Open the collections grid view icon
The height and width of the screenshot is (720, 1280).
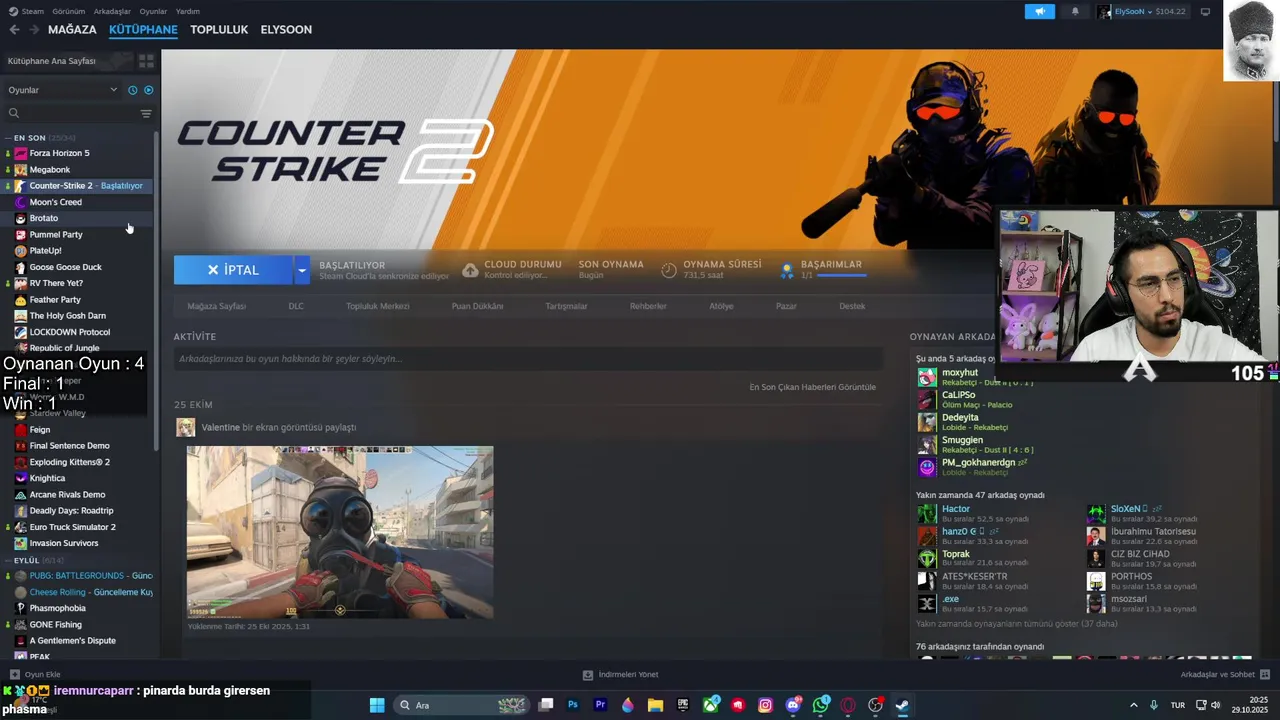(146, 61)
